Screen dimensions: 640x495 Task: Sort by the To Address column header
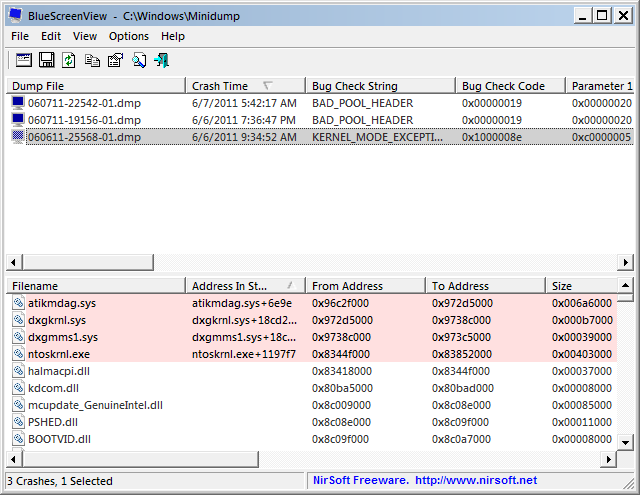(x=485, y=286)
